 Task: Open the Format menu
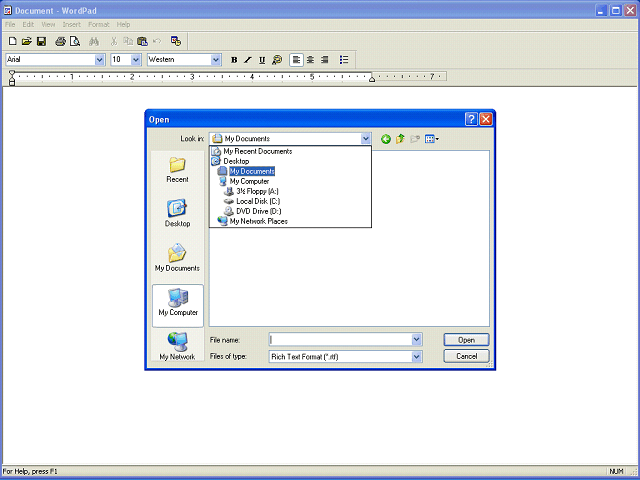click(x=99, y=24)
